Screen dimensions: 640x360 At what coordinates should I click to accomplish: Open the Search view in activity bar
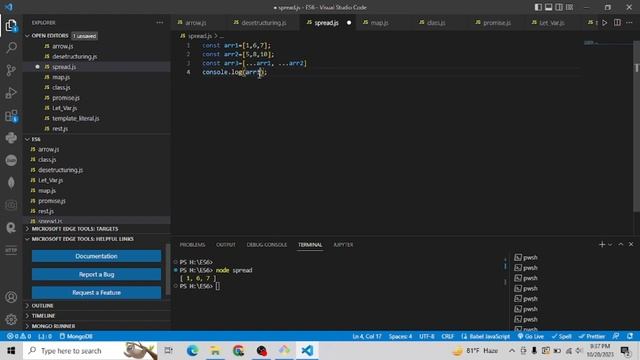click(x=11, y=48)
